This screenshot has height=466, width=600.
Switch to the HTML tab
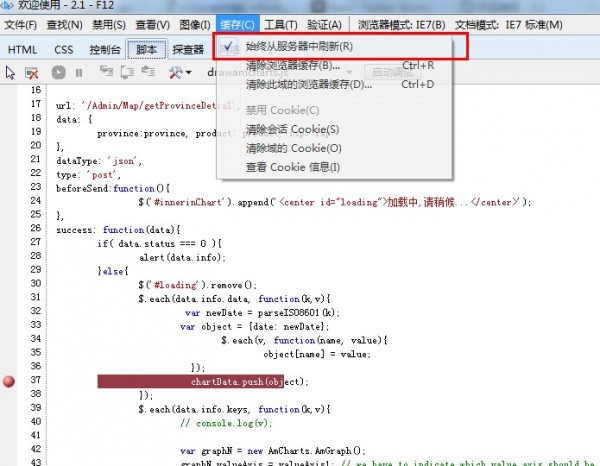pyautogui.click(x=22, y=50)
